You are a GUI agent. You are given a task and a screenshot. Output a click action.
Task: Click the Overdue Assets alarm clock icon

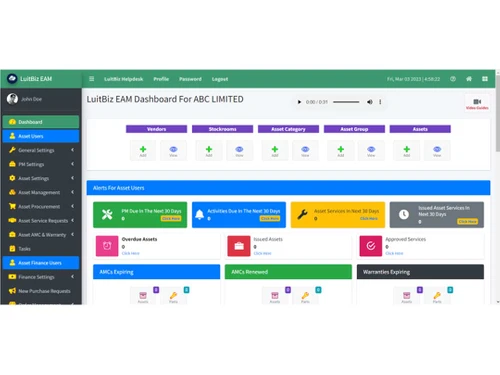[107, 246]
